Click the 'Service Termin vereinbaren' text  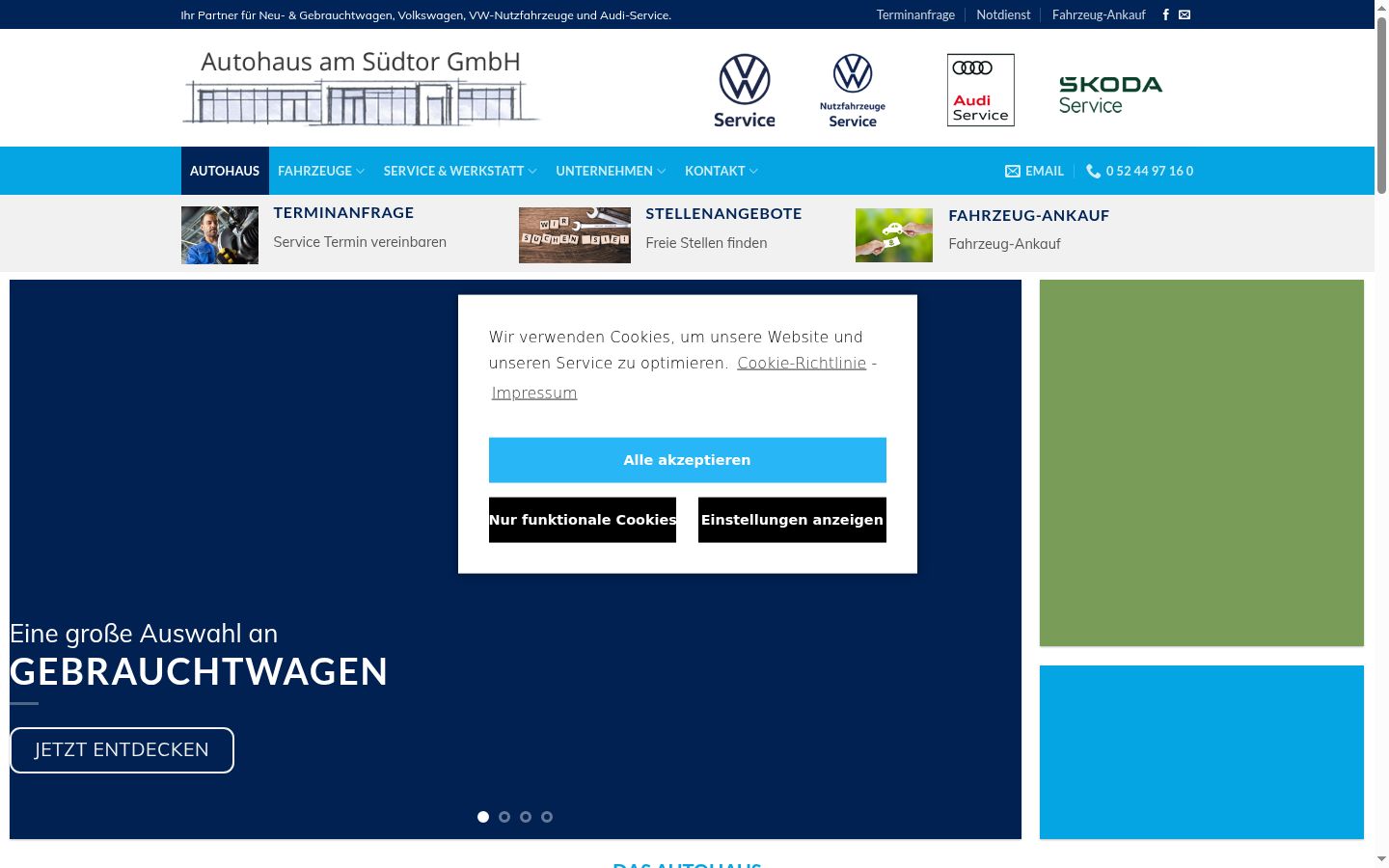(360, 242)
